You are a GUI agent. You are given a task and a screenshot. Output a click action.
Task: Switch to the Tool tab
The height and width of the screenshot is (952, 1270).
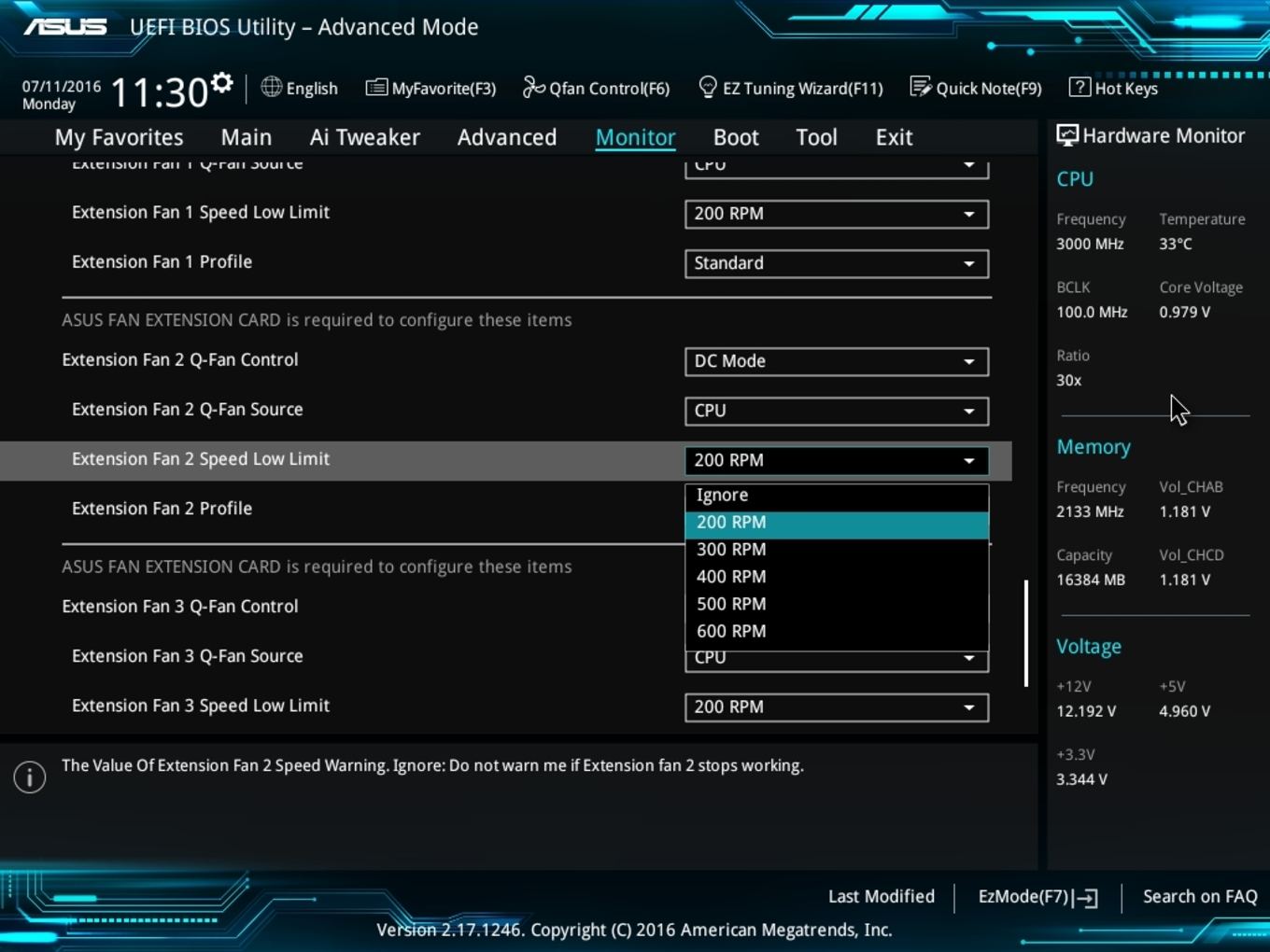click(x=816, y=137)
